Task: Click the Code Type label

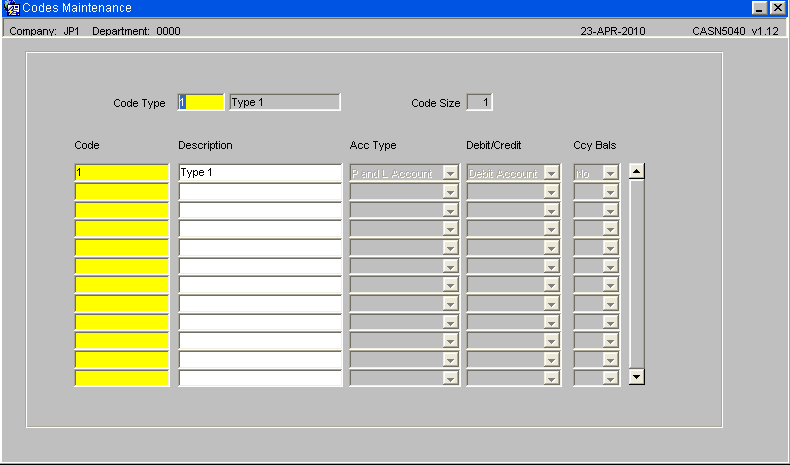Action: (x=139, y=103)
